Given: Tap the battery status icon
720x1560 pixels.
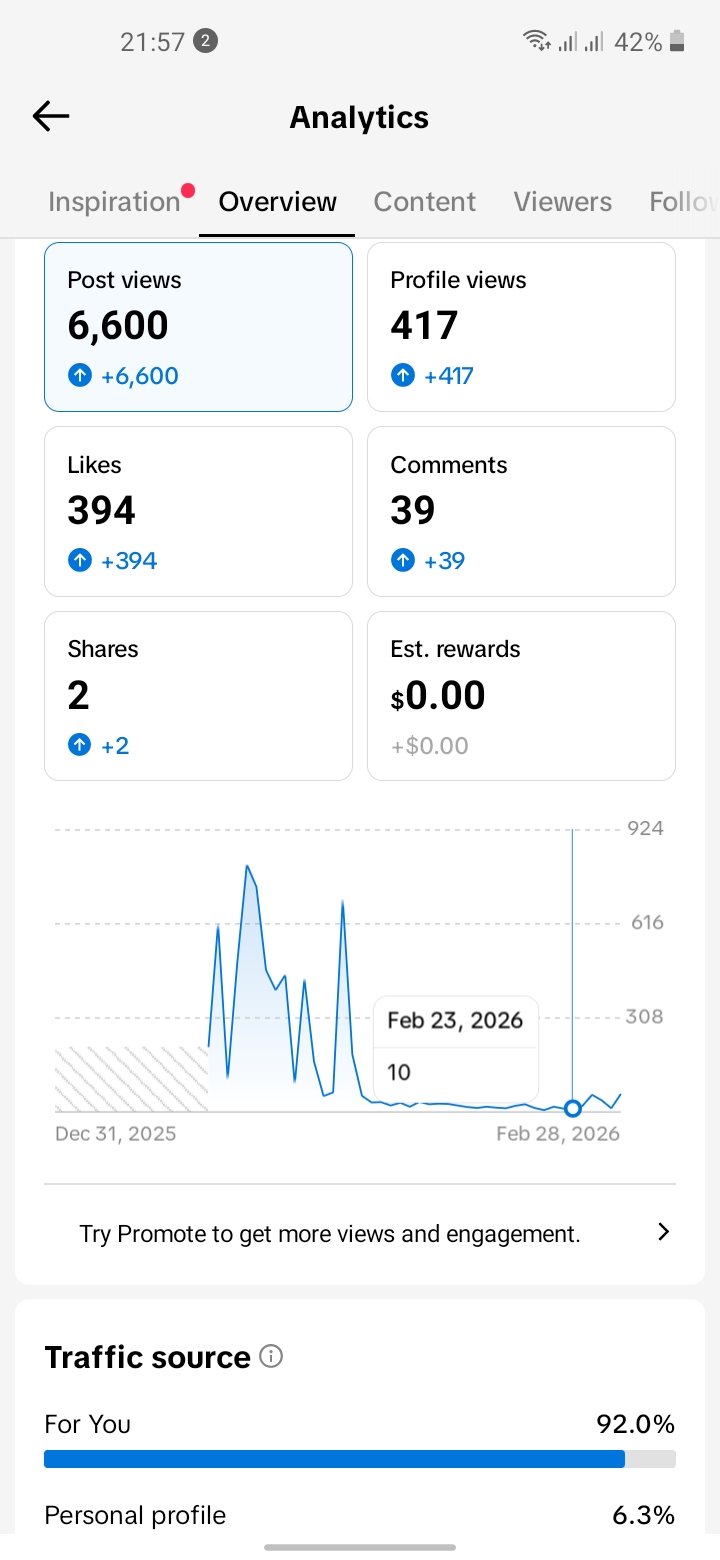Looking at the screenshot, I should 678,41.
